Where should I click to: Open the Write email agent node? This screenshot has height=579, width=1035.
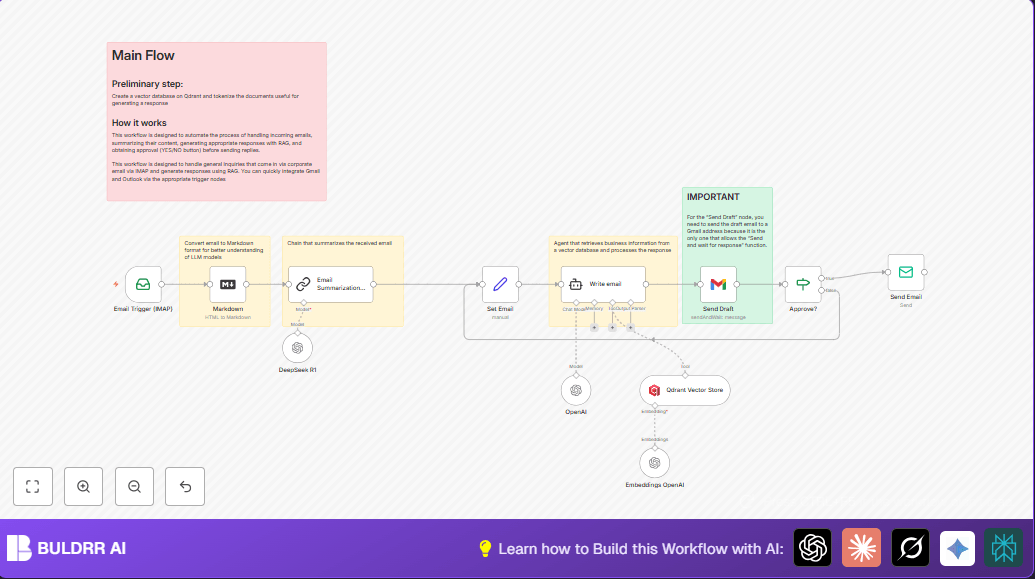603,285
